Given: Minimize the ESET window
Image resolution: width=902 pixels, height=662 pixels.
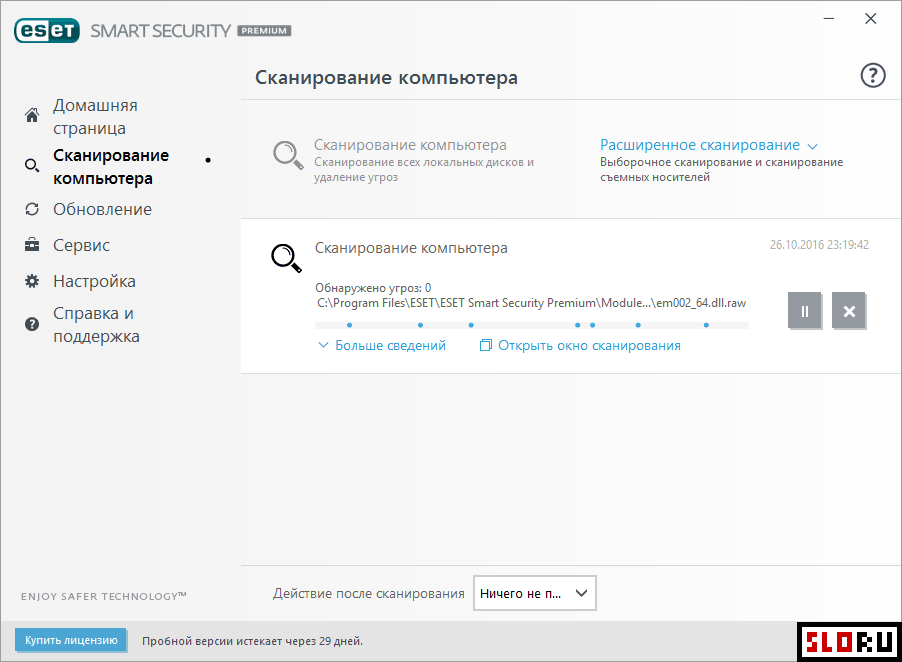Looking at the screenshot, I should [828, 19].
